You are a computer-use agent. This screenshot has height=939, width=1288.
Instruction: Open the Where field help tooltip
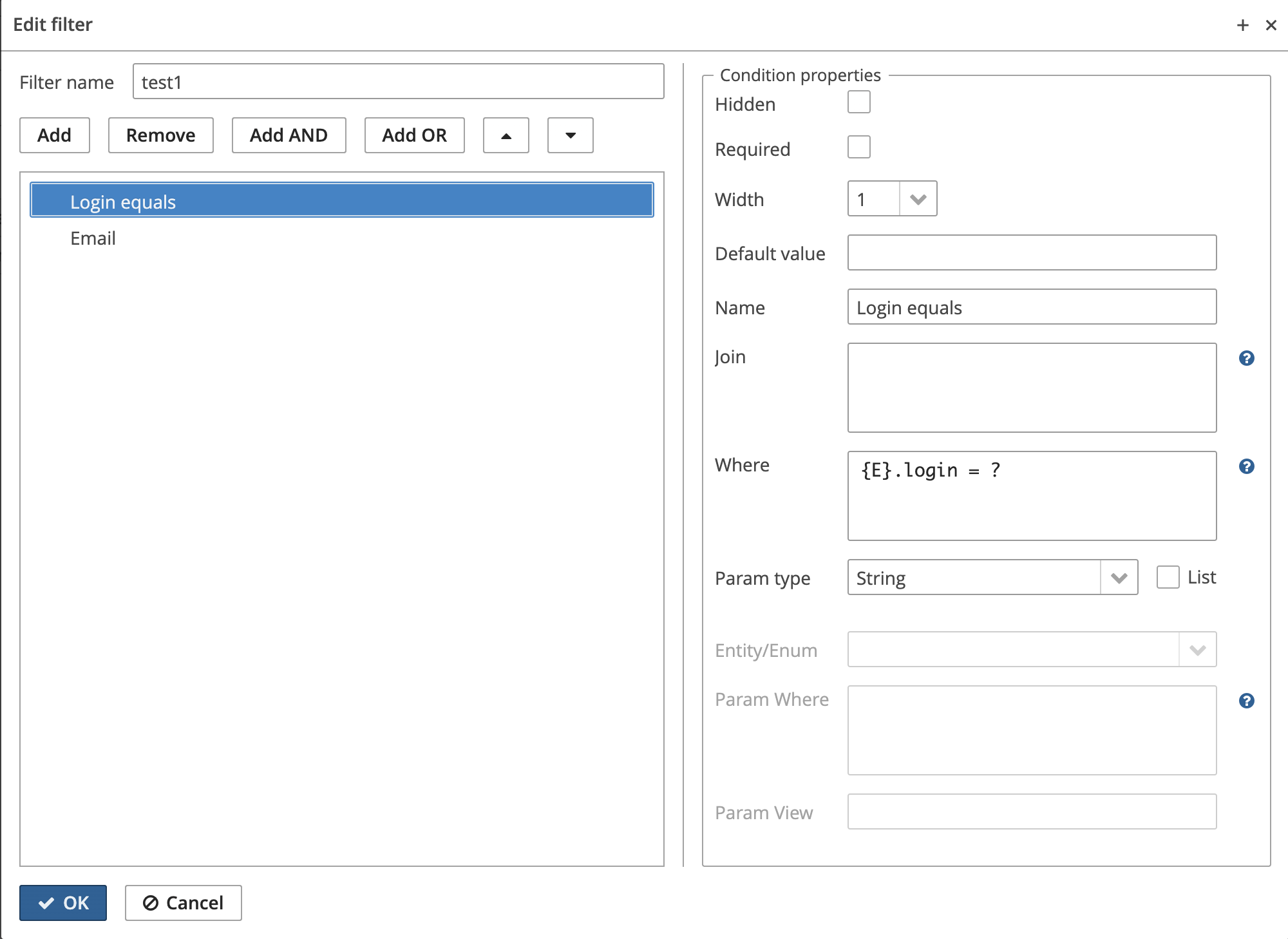pyautogui.click(x=1247, y=466)
